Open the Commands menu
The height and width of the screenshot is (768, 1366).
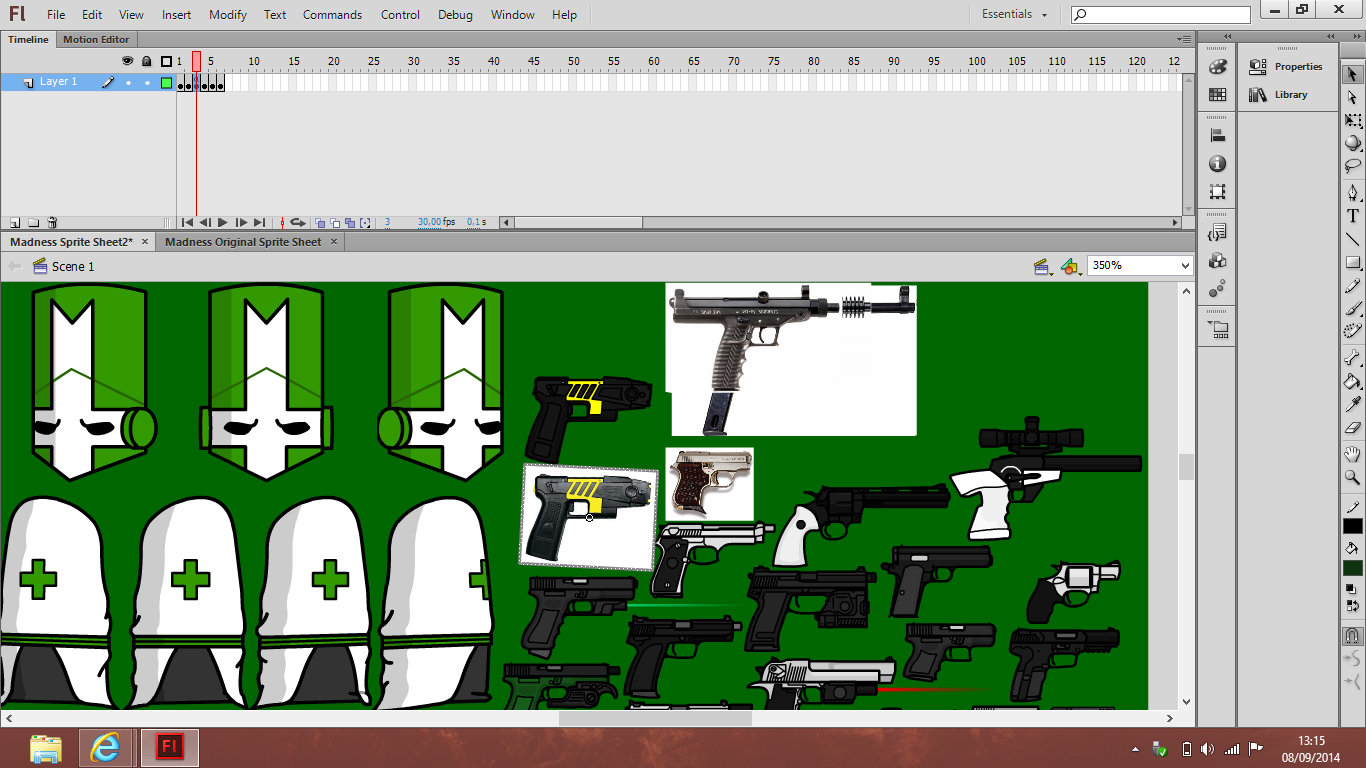pyautogui.click(x=332, y=15)
